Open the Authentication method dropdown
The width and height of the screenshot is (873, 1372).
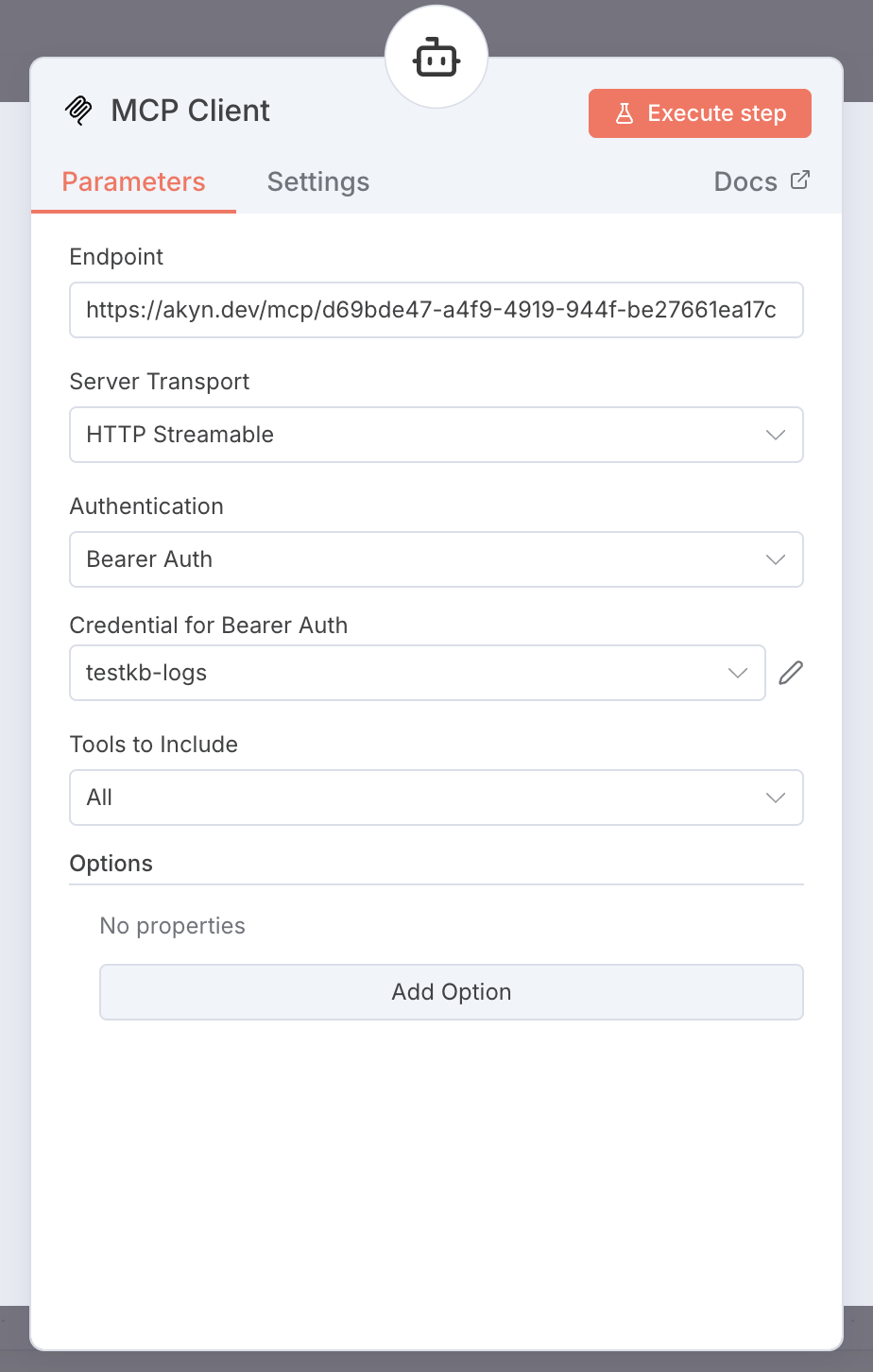tap(436, 559)
